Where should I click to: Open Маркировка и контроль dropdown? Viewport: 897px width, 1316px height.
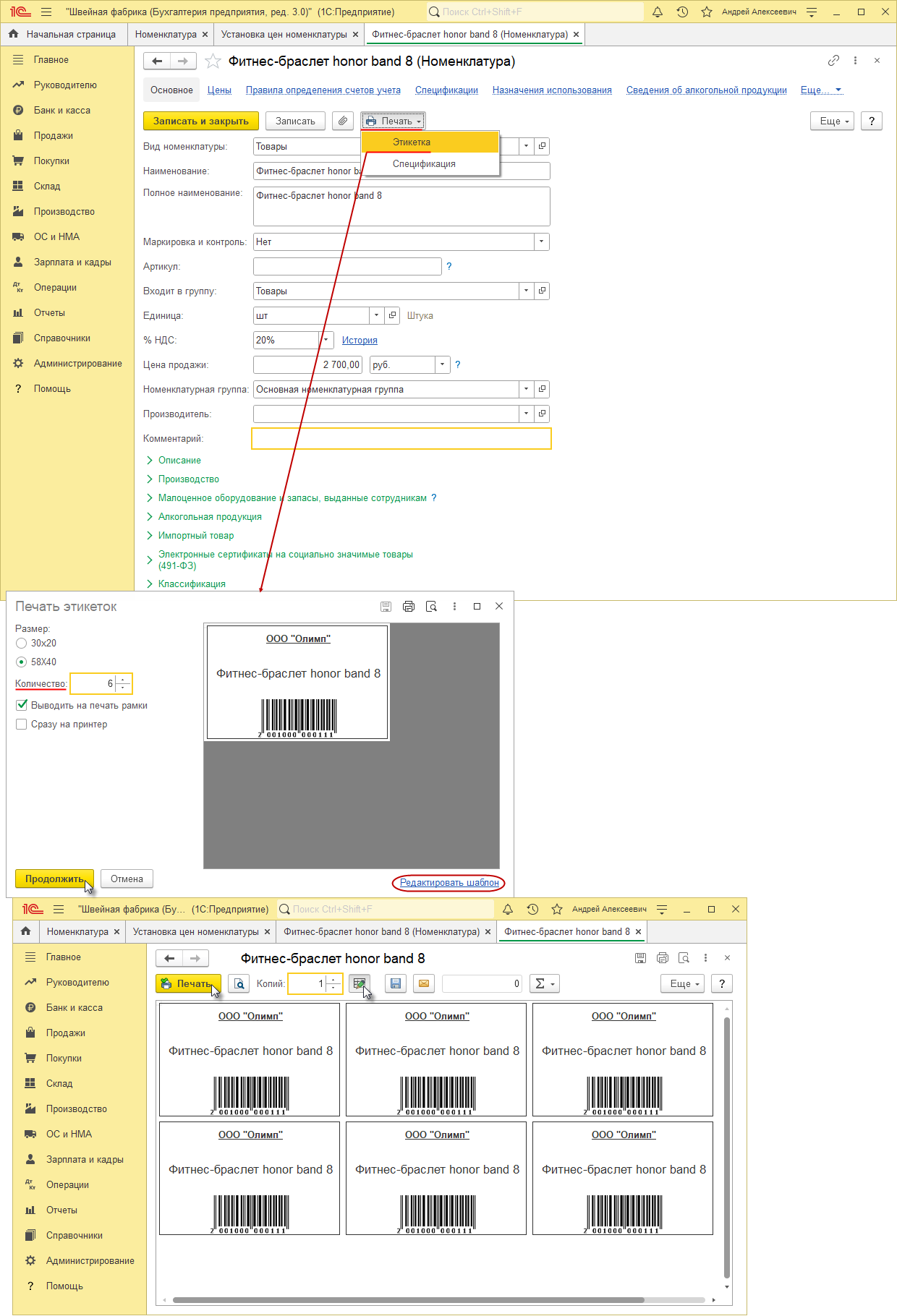[542, 242]
